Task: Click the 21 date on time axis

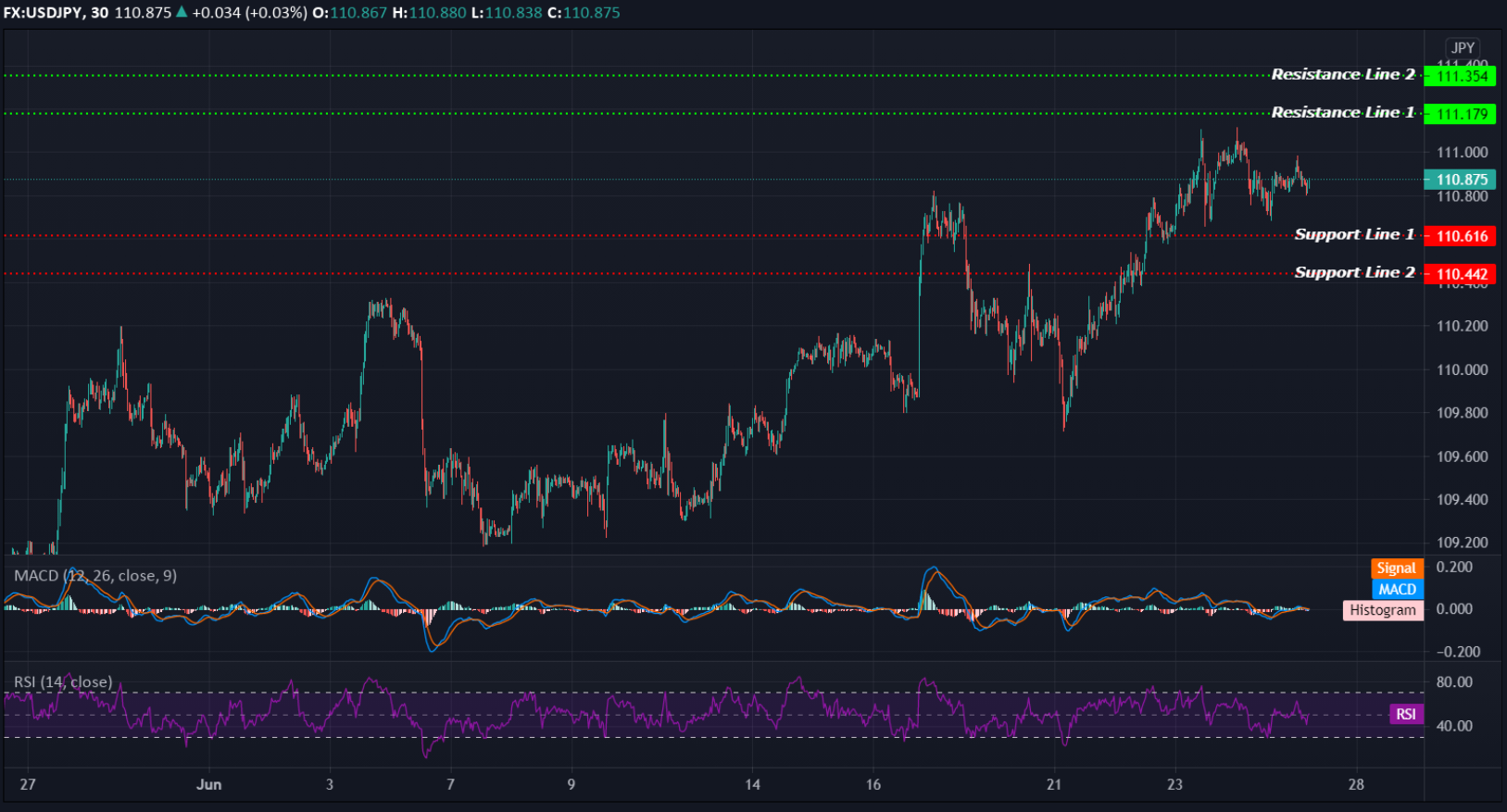Action: coord(1054,784)
